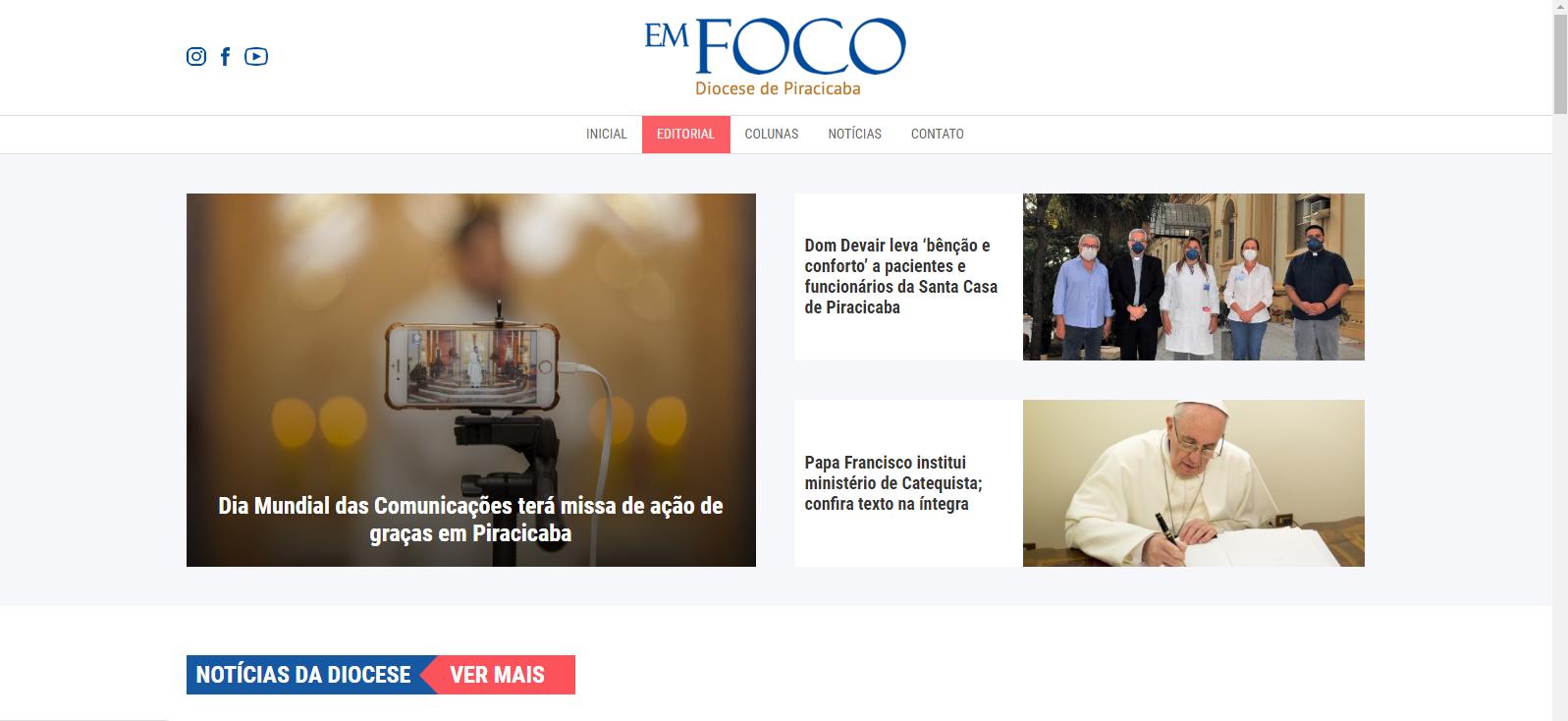
Task: Open the Notícias menu item
Action: pyautogui.click(x=855, y=135)
